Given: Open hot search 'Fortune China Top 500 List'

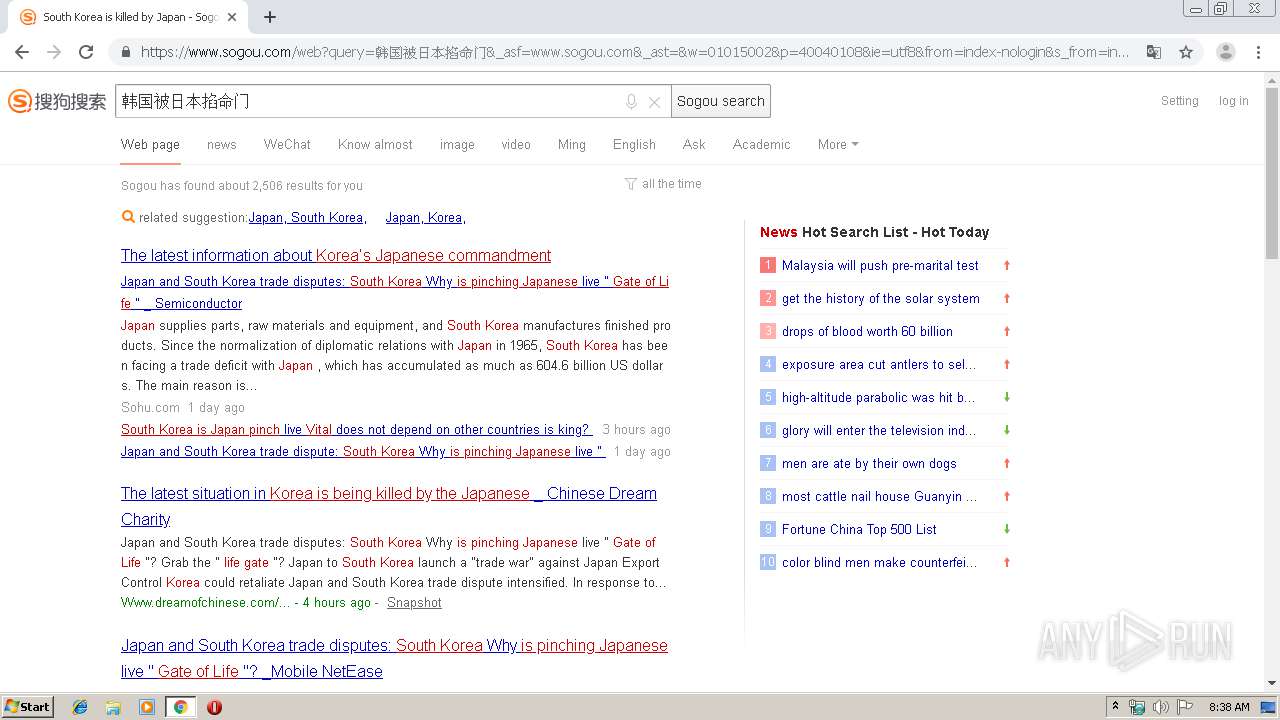Looking at the screenshot, I should 859,529.
